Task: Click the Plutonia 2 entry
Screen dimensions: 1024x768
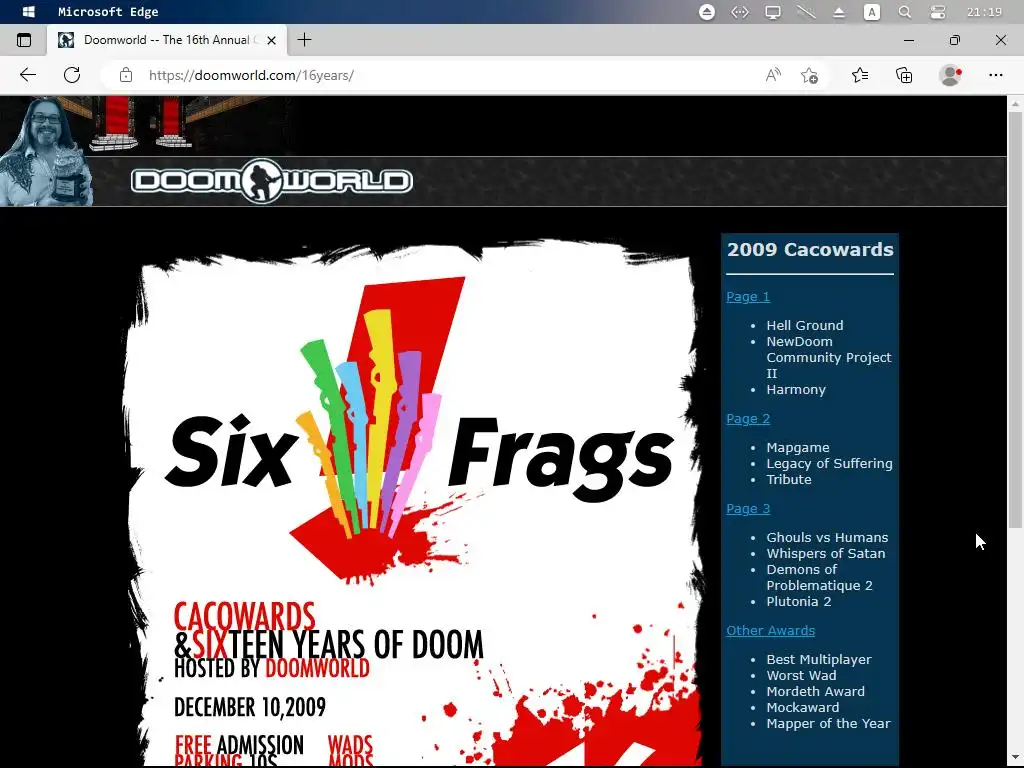Action: click(x=799, y=601)
